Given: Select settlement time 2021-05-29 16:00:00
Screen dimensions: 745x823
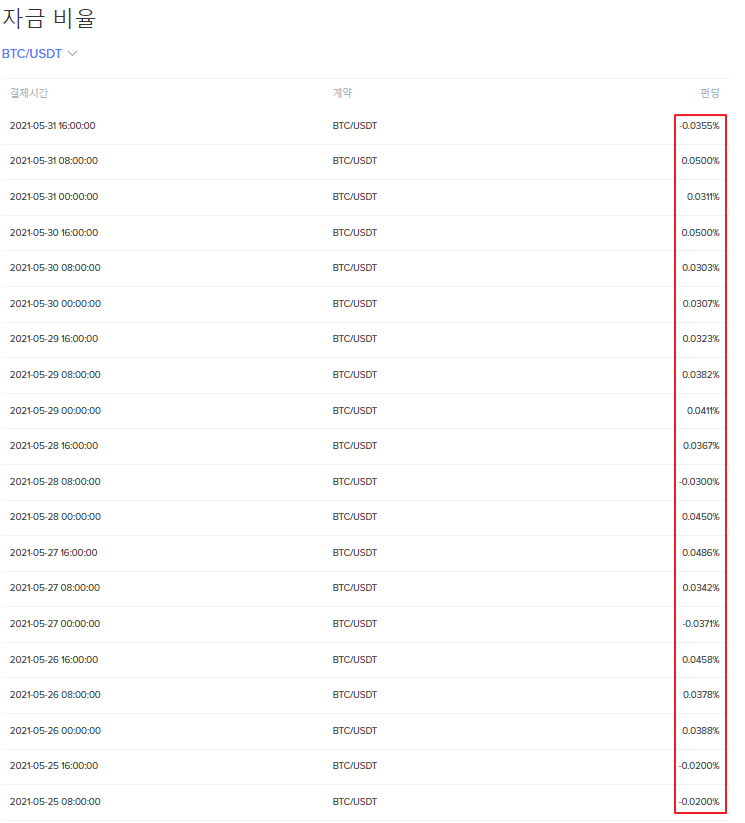Looking at the screenshot, I should [54, 339].
